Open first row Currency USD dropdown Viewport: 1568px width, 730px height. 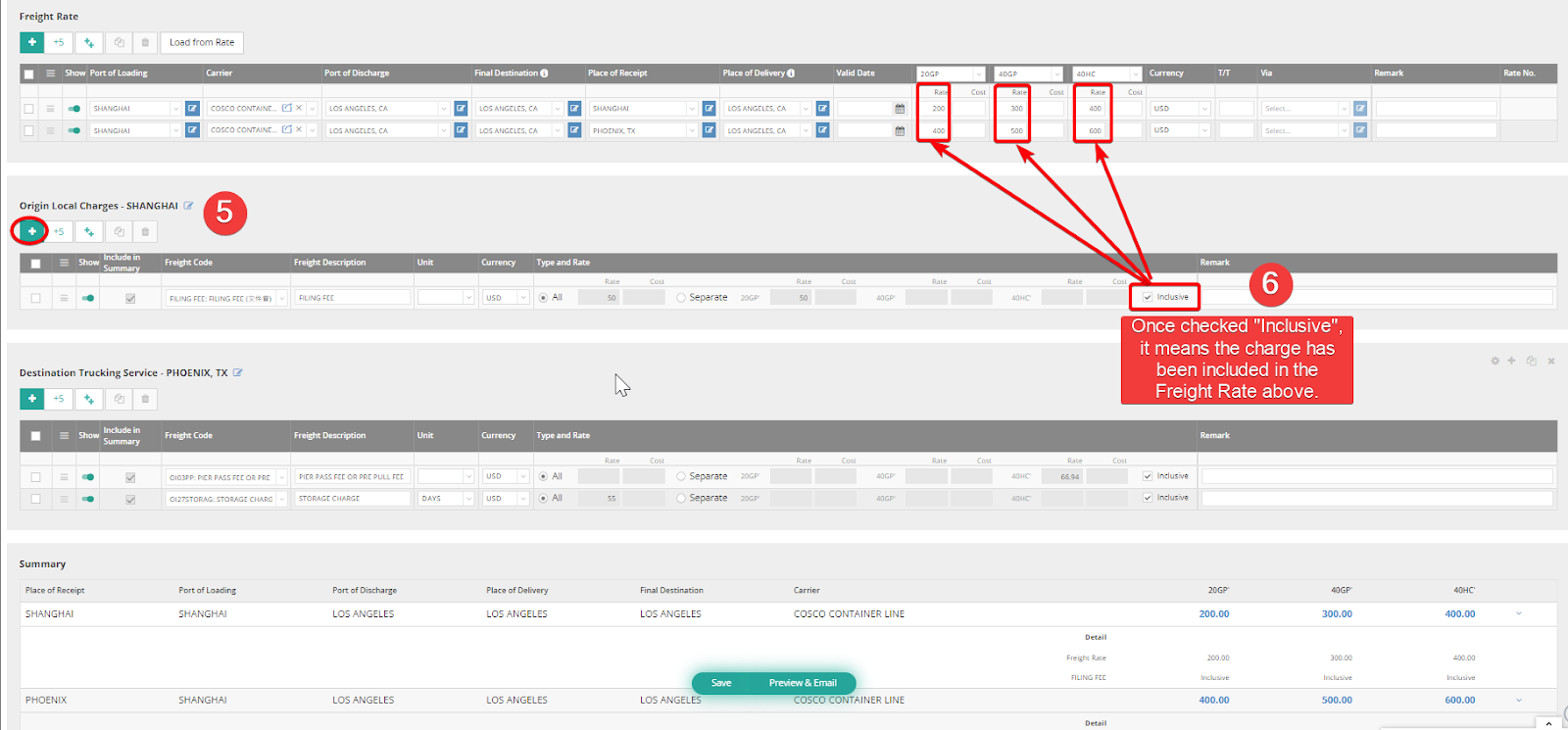1203,109
